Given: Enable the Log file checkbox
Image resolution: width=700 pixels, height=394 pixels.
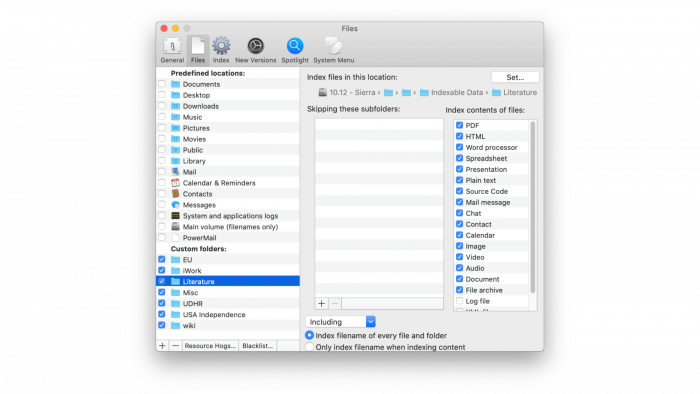Looking at the screenshot, I should click(x=459, y=301).
